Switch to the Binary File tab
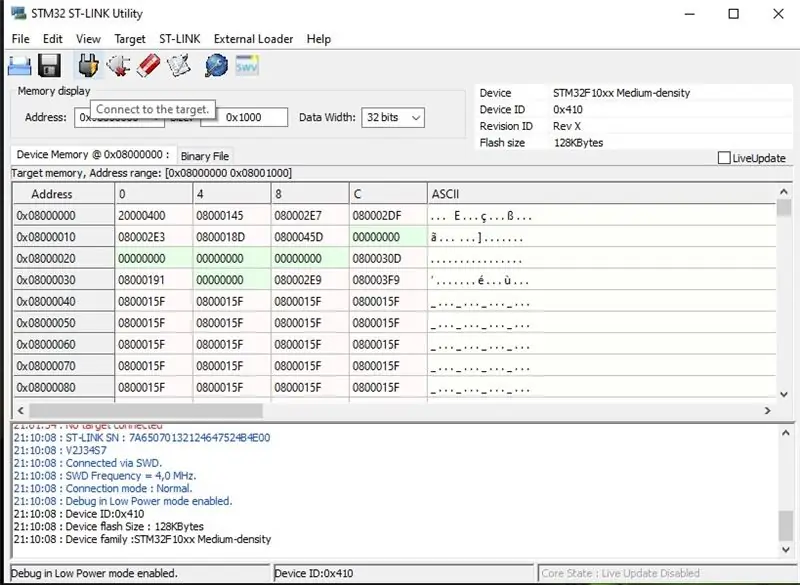Viewport: 800px width, 585px height. [x=205, y=156]
